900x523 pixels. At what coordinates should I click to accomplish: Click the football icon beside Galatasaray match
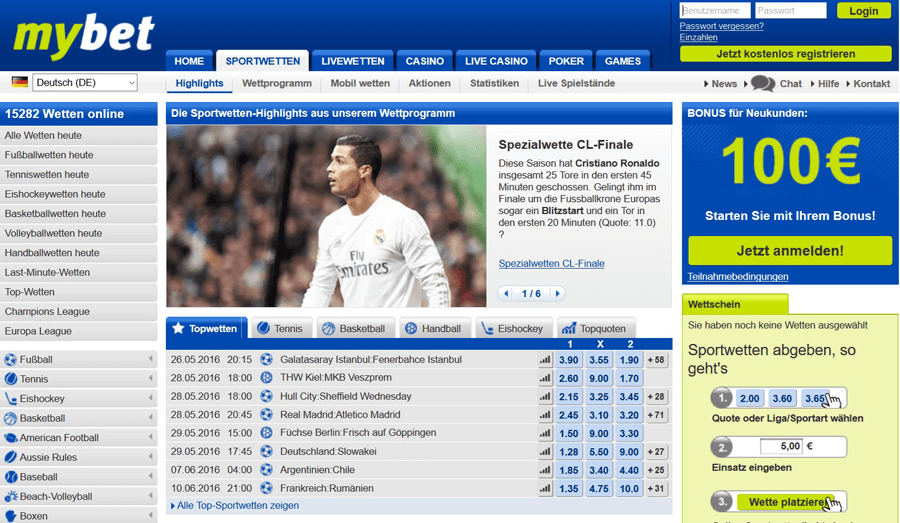[x=266, y=359]
